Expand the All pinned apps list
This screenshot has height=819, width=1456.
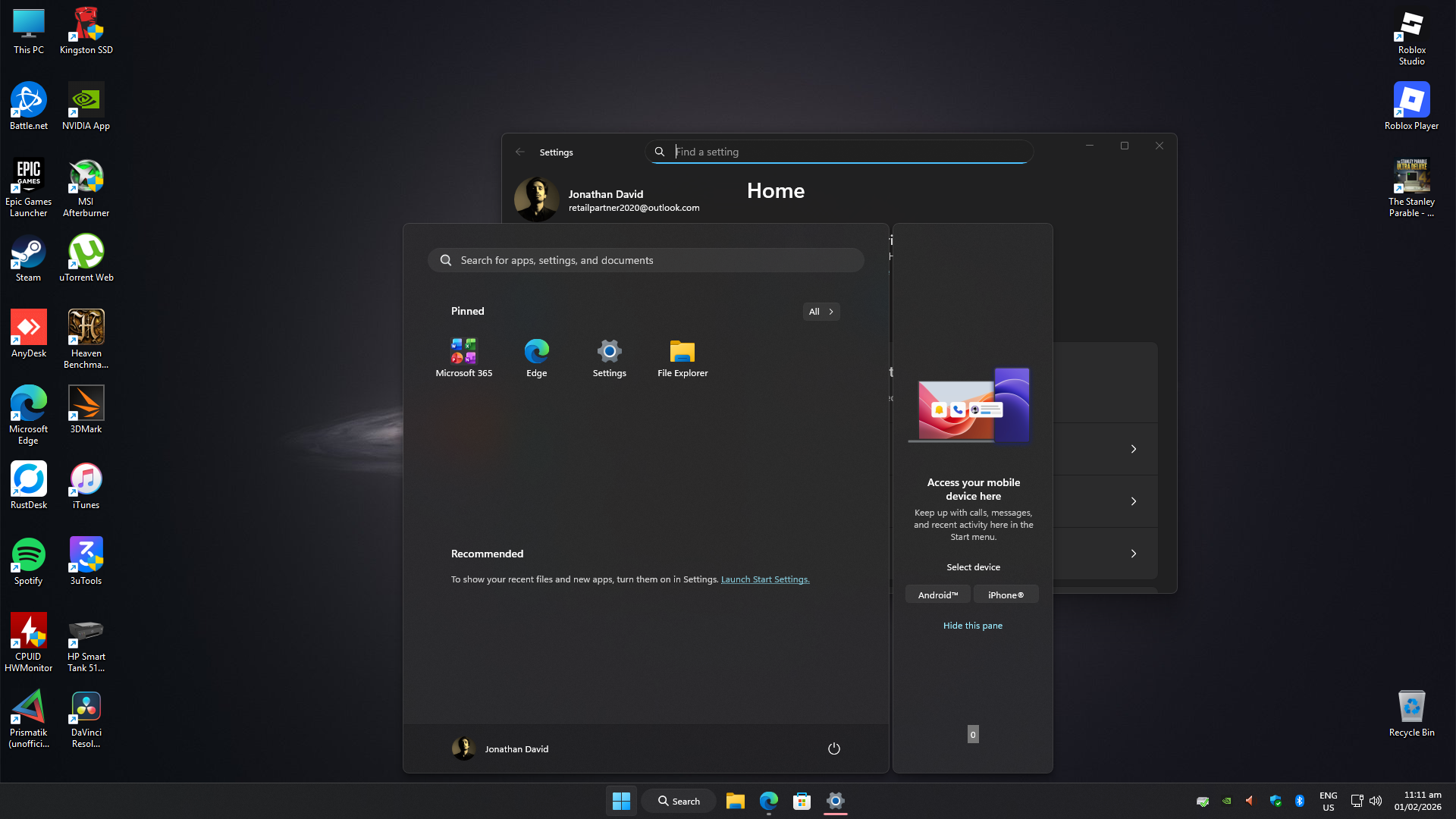click(x=821, y=311)
